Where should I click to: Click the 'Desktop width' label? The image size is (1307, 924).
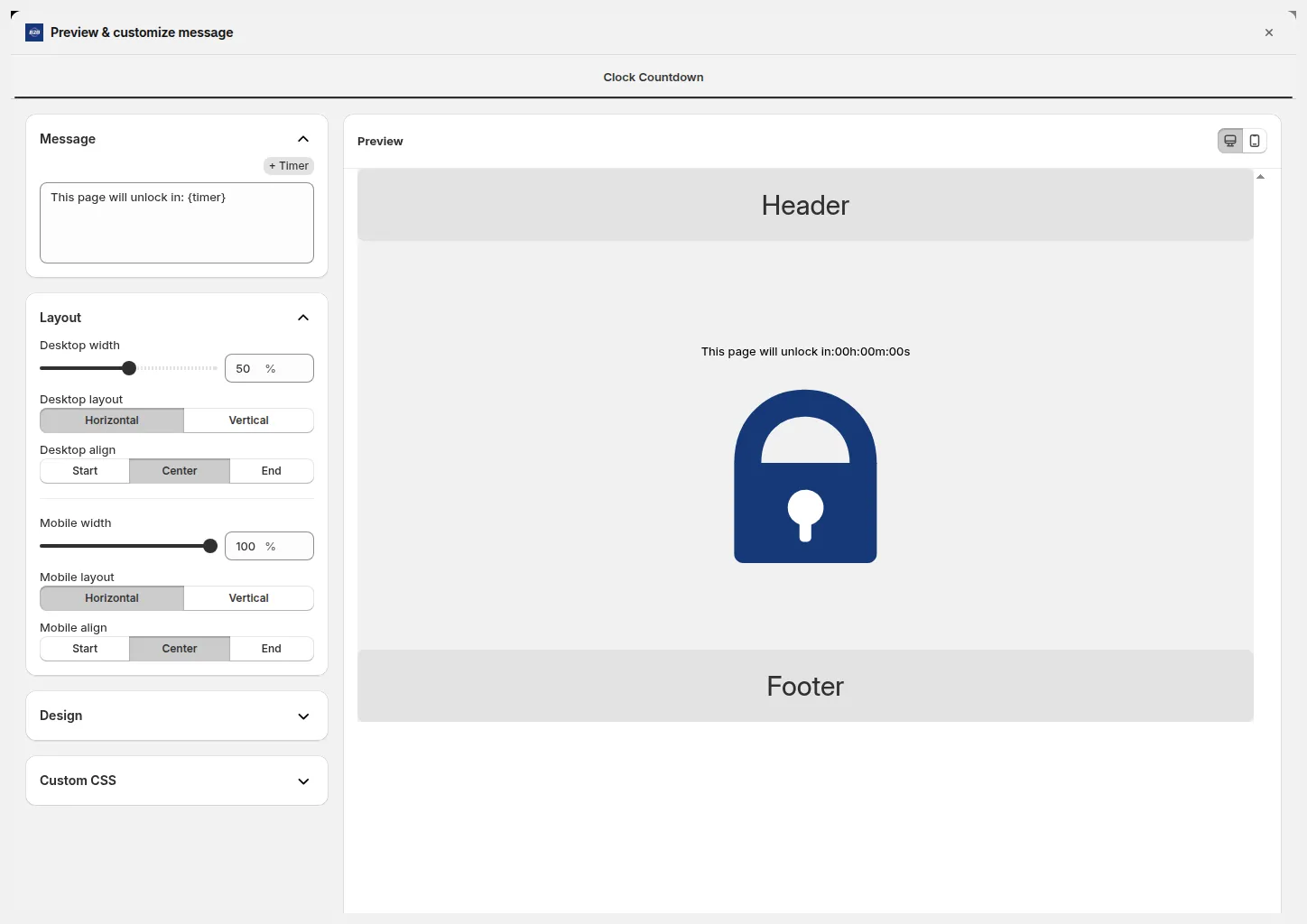(x=79, y=346)
